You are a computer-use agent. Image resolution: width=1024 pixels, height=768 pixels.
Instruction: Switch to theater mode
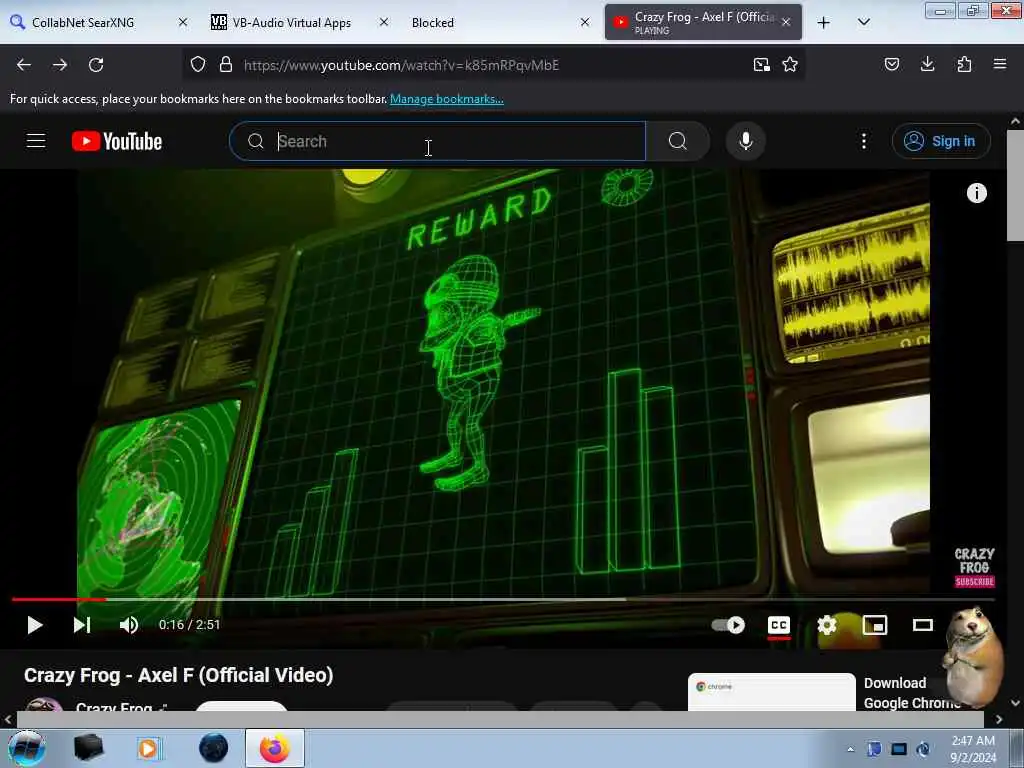[x=922, y=625]
